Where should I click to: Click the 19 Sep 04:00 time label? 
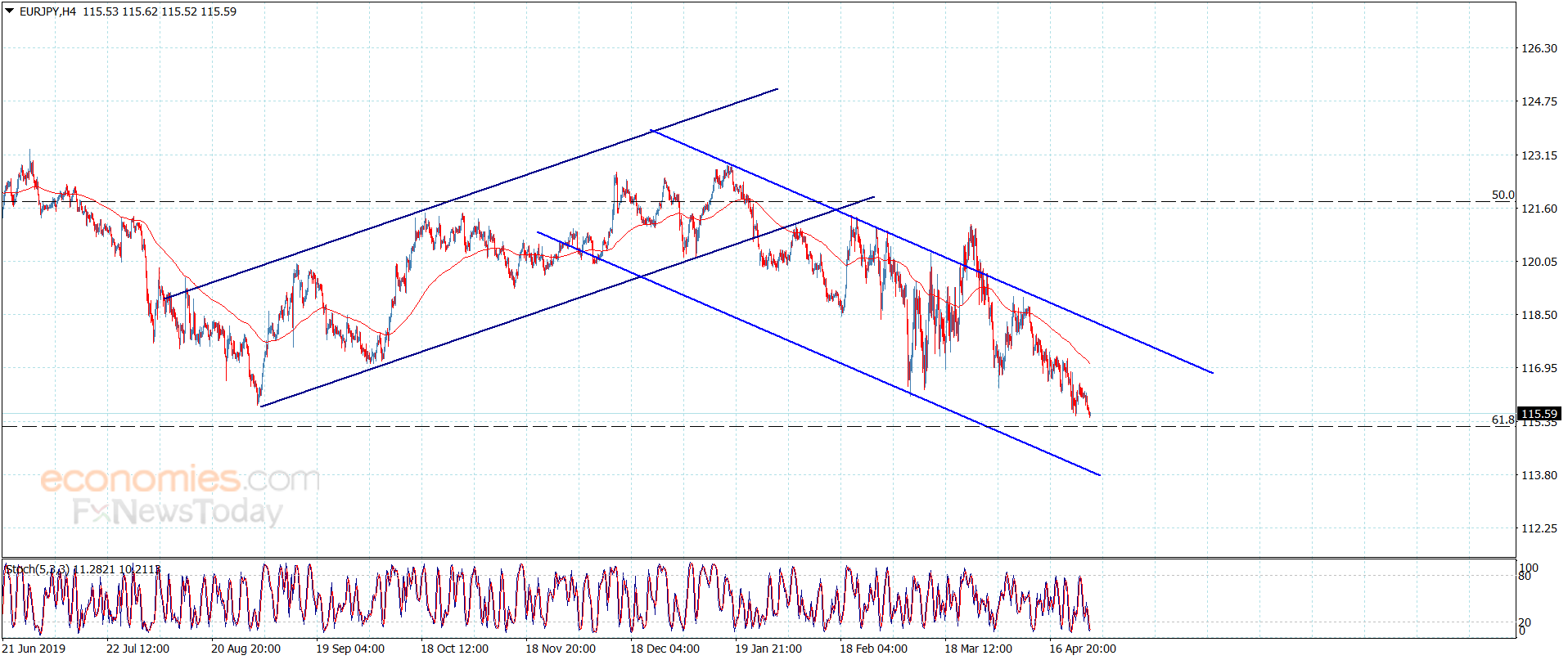coord(350,649)
